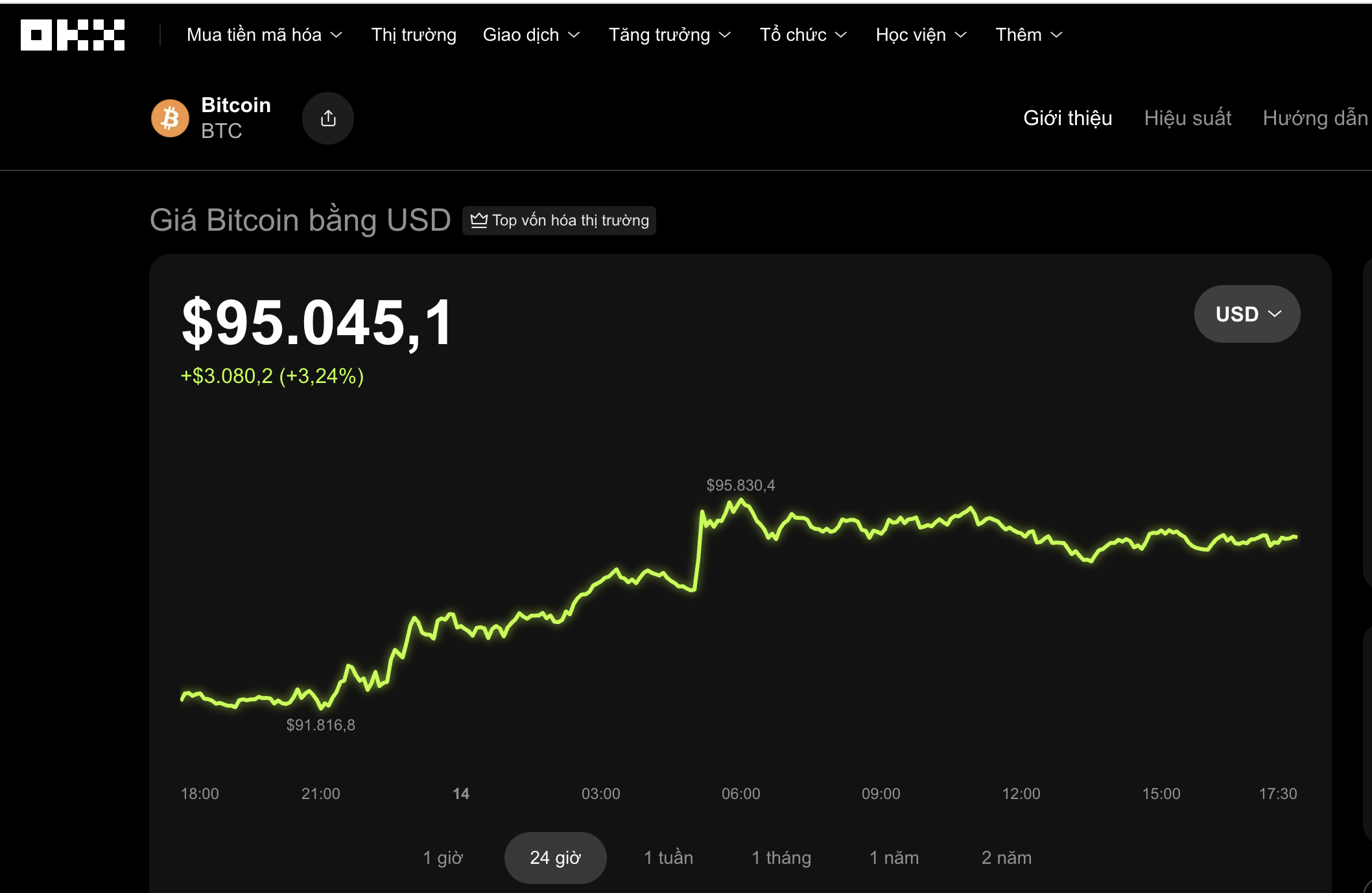Click the crown icon on market cap badge
Image resolution: width=1372 pixels, height=893 pixels.
click(x=480, y=220)
